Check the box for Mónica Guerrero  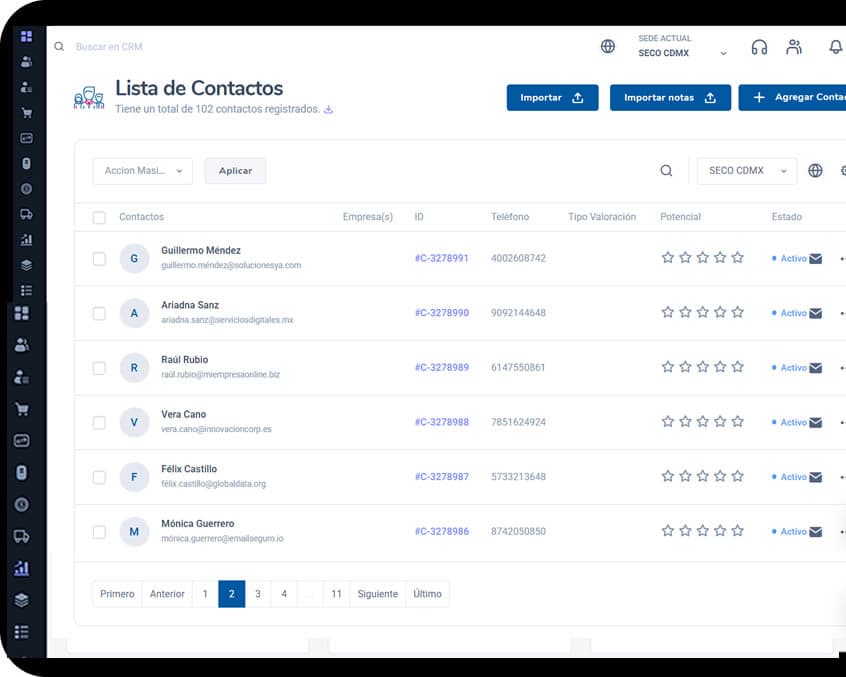click(x=99, y=532)
